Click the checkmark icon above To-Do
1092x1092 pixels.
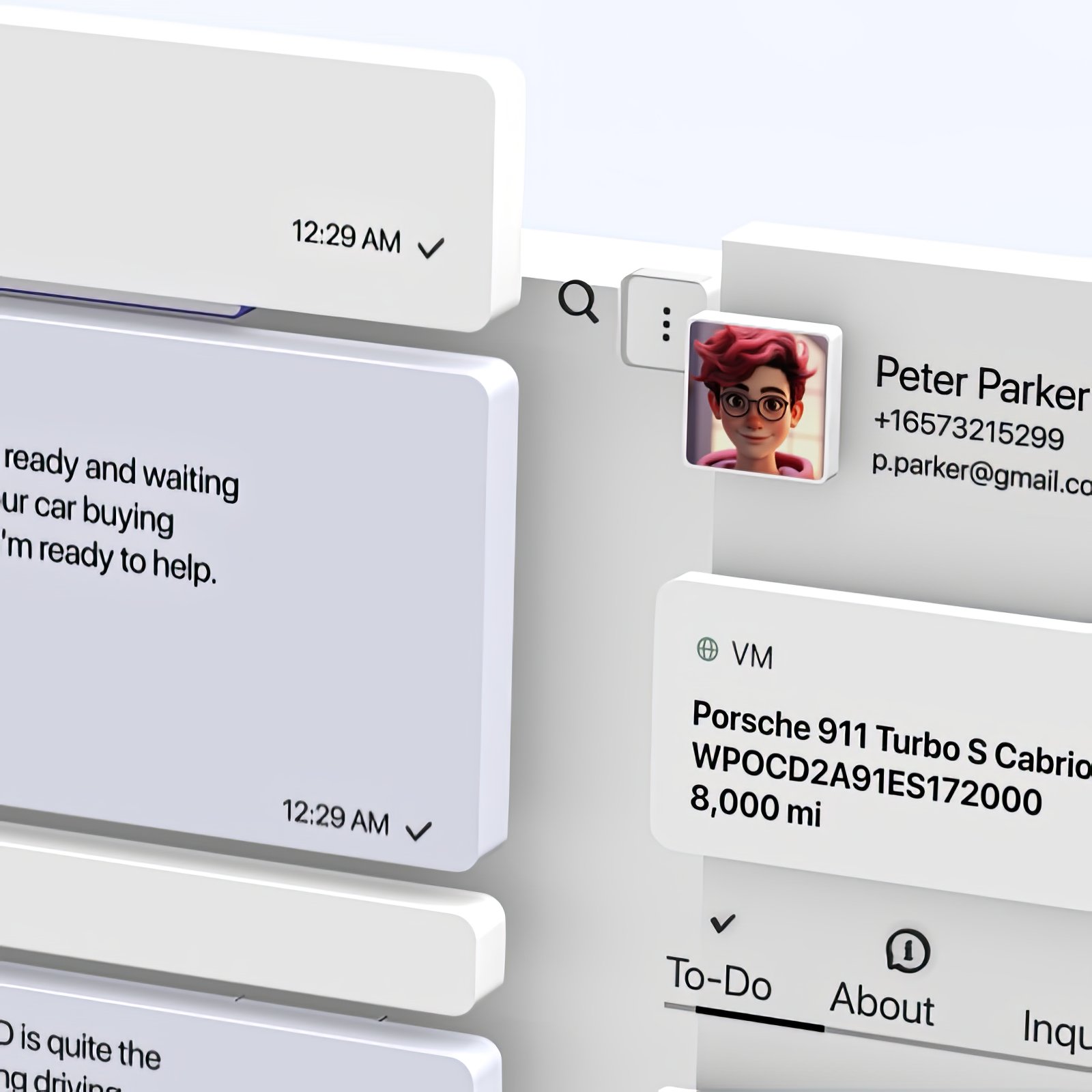coord(722,923)
